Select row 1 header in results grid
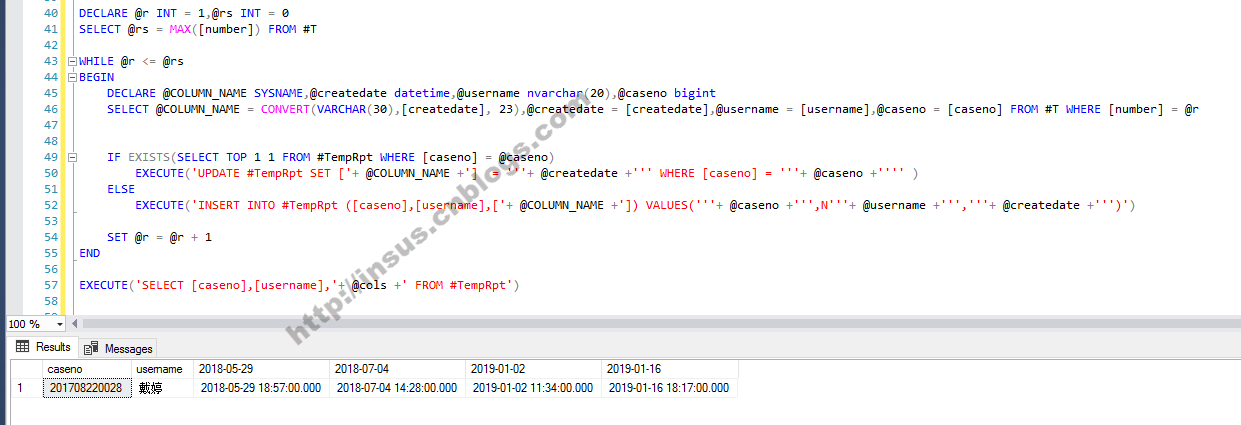The height and width of the screenshot is (425, 1241). pos(20,388)
